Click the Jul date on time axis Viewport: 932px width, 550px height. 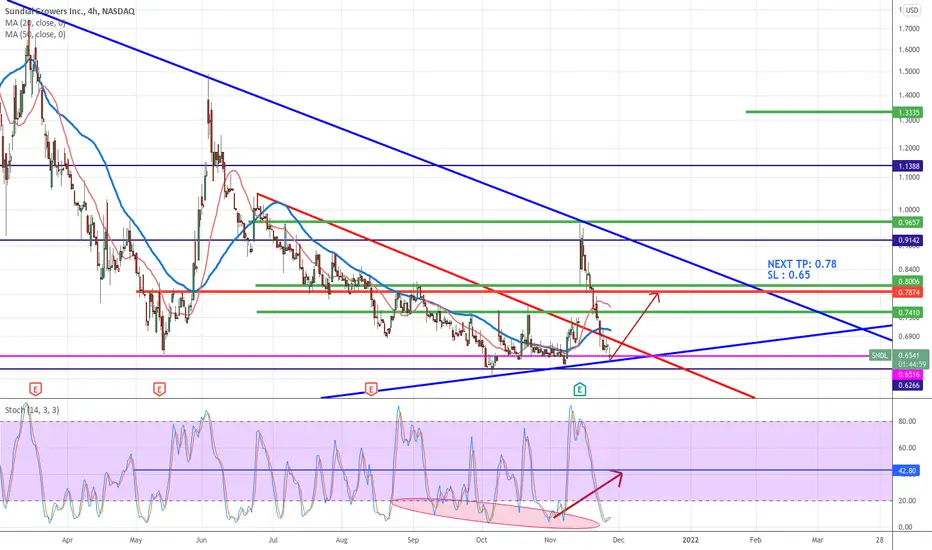[273, 540]
